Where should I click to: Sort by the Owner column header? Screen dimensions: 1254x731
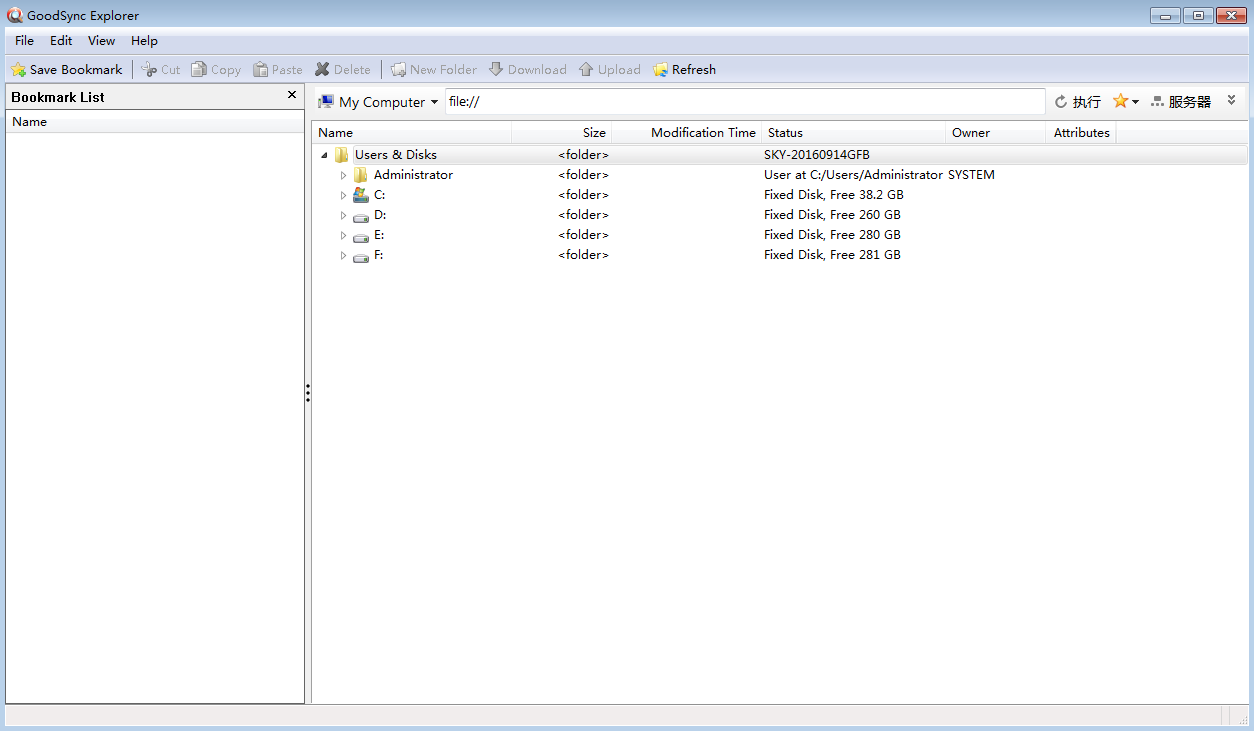(996, 133)
